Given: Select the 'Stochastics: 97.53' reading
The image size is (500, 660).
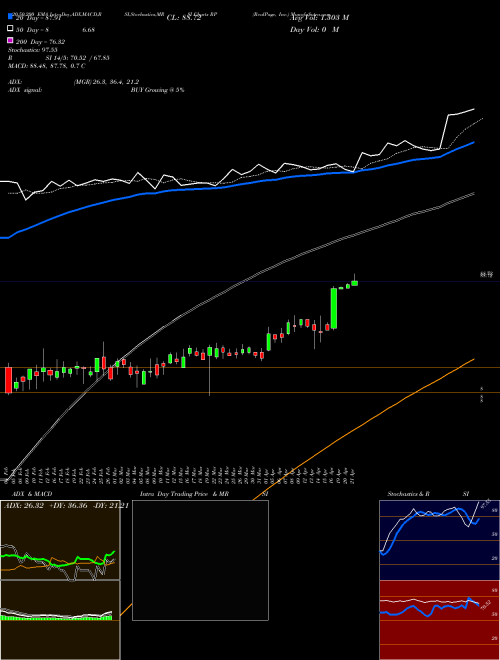Looking at the screenshot, I should (x=32, y=50).
